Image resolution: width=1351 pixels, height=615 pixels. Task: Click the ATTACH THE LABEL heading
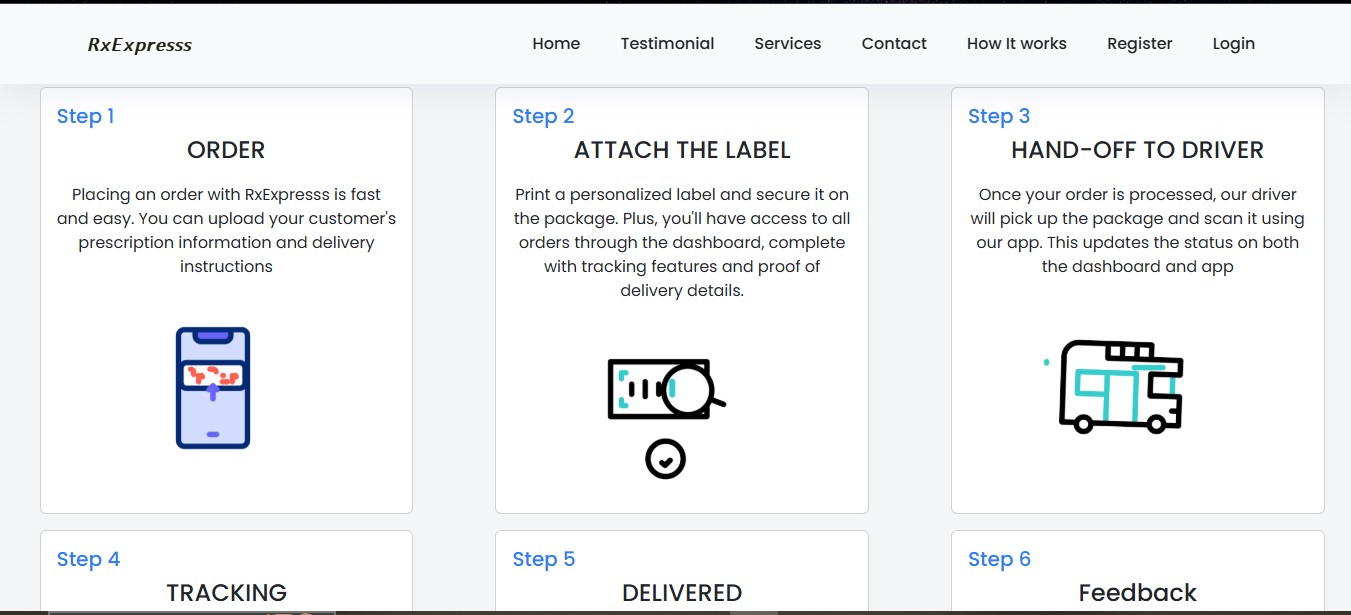coord(682,150)
